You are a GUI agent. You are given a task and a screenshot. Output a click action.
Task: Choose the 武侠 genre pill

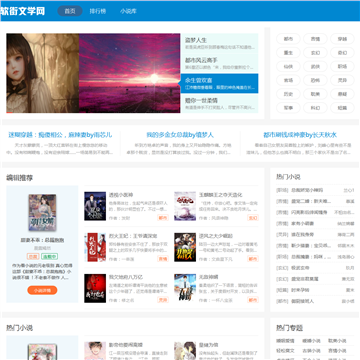315,67
